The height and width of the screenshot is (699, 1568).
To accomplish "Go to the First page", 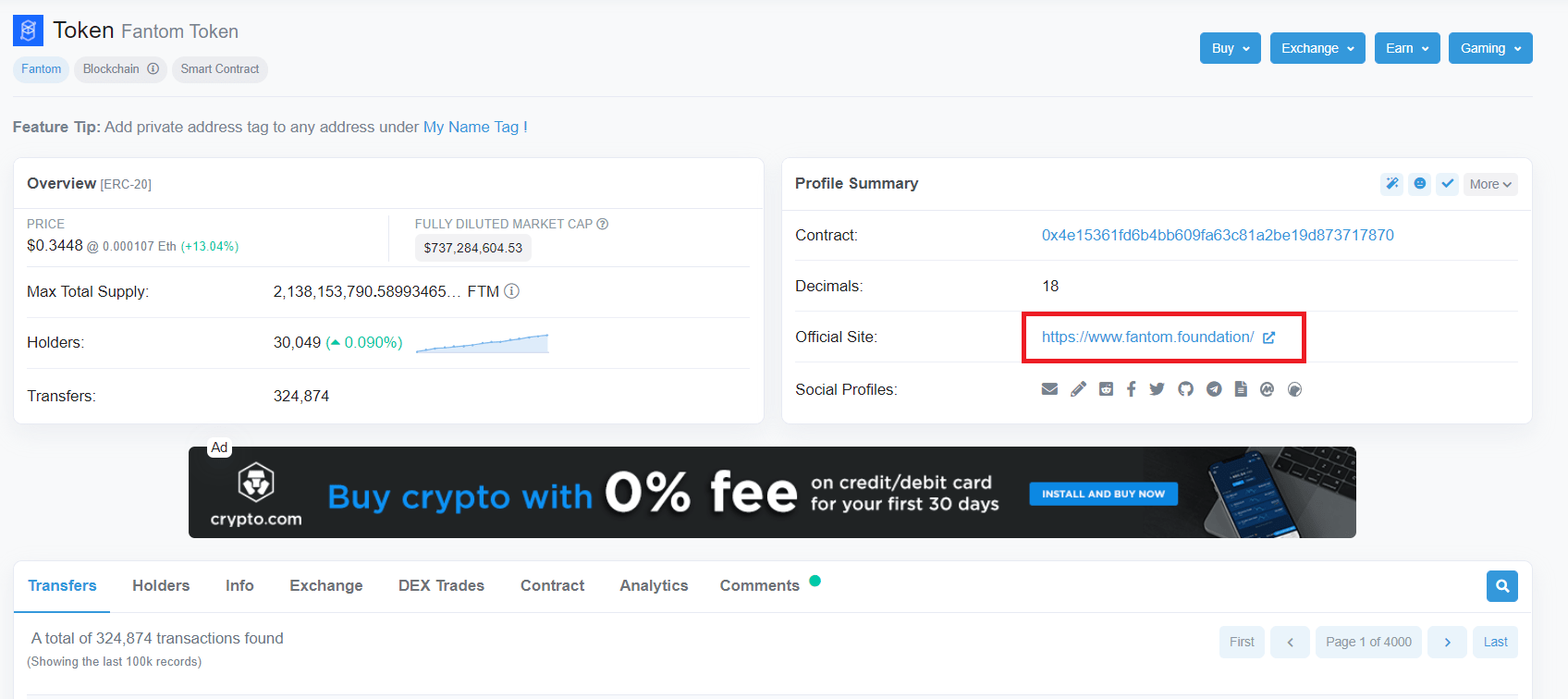I will (x=1242, y=642).
